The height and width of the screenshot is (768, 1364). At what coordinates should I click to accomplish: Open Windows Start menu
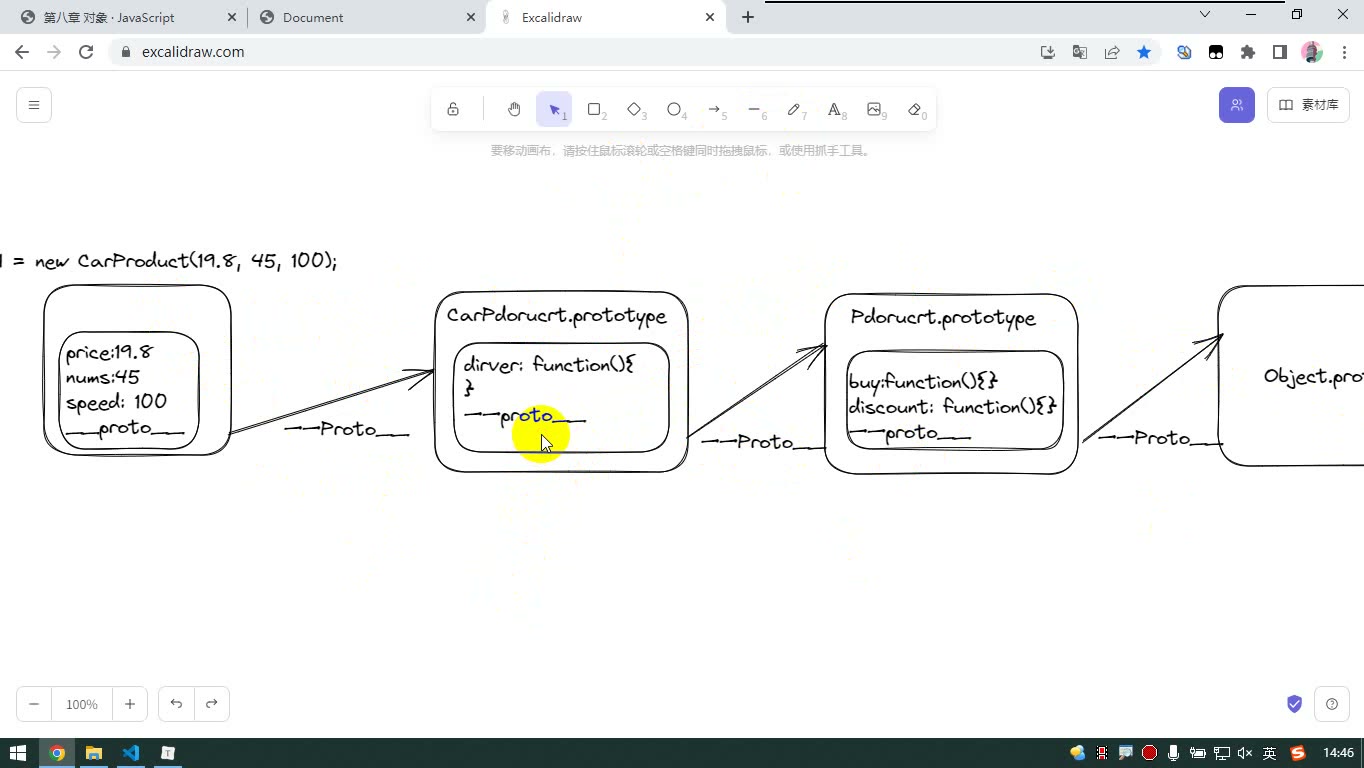(x=18, y=753)
